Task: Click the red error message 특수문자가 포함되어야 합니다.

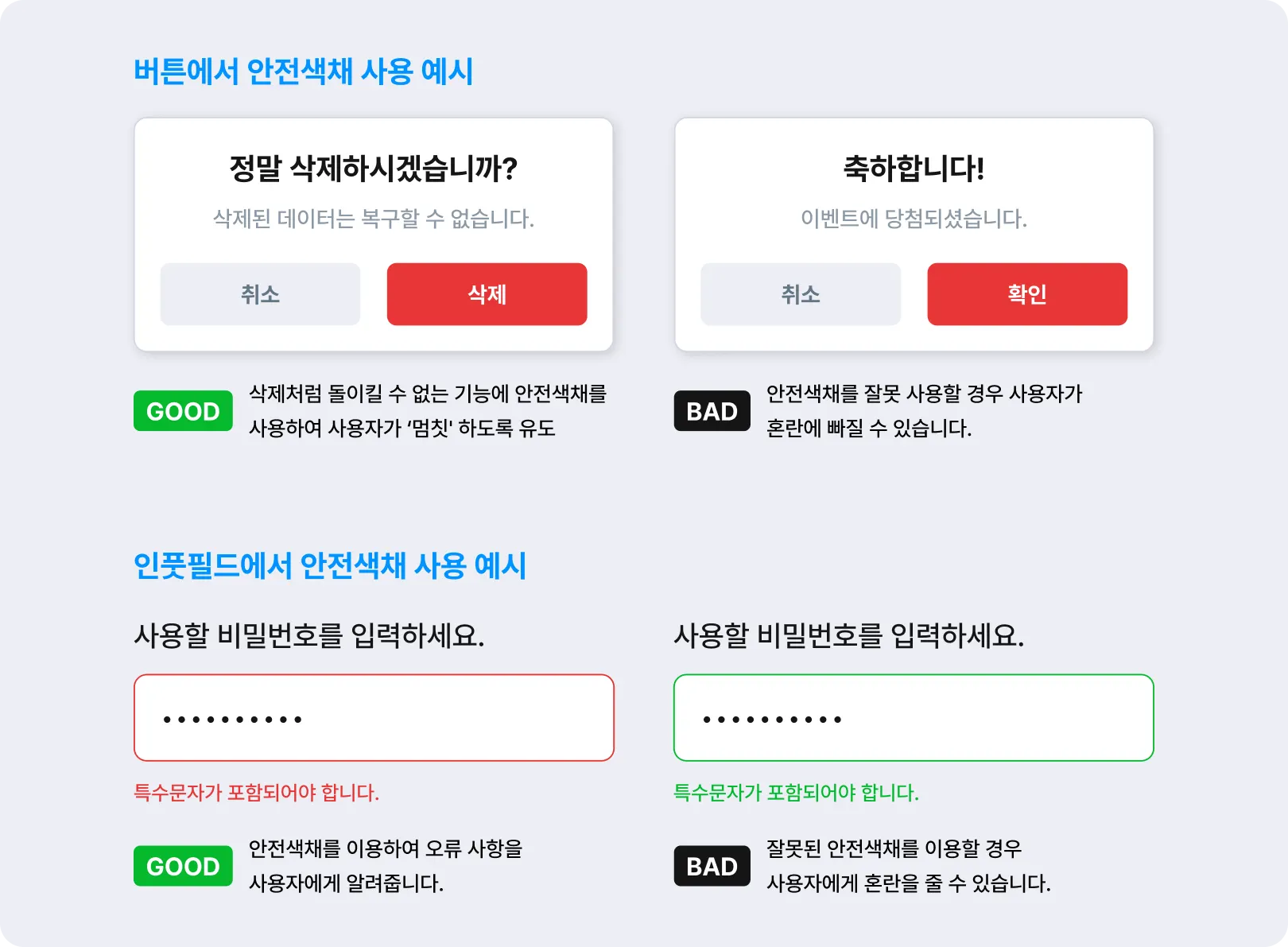Action: pos(256,793)
